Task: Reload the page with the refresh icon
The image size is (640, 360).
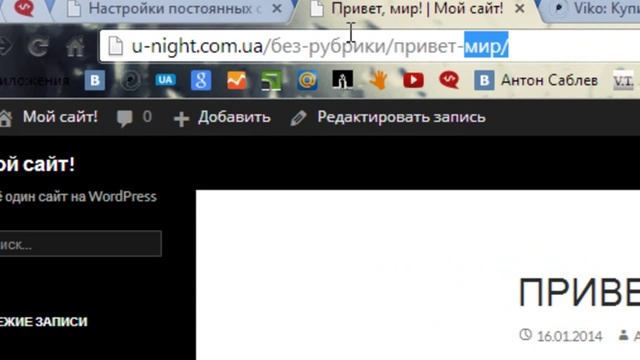Action: pyautogui.click(x=38, y=46)
